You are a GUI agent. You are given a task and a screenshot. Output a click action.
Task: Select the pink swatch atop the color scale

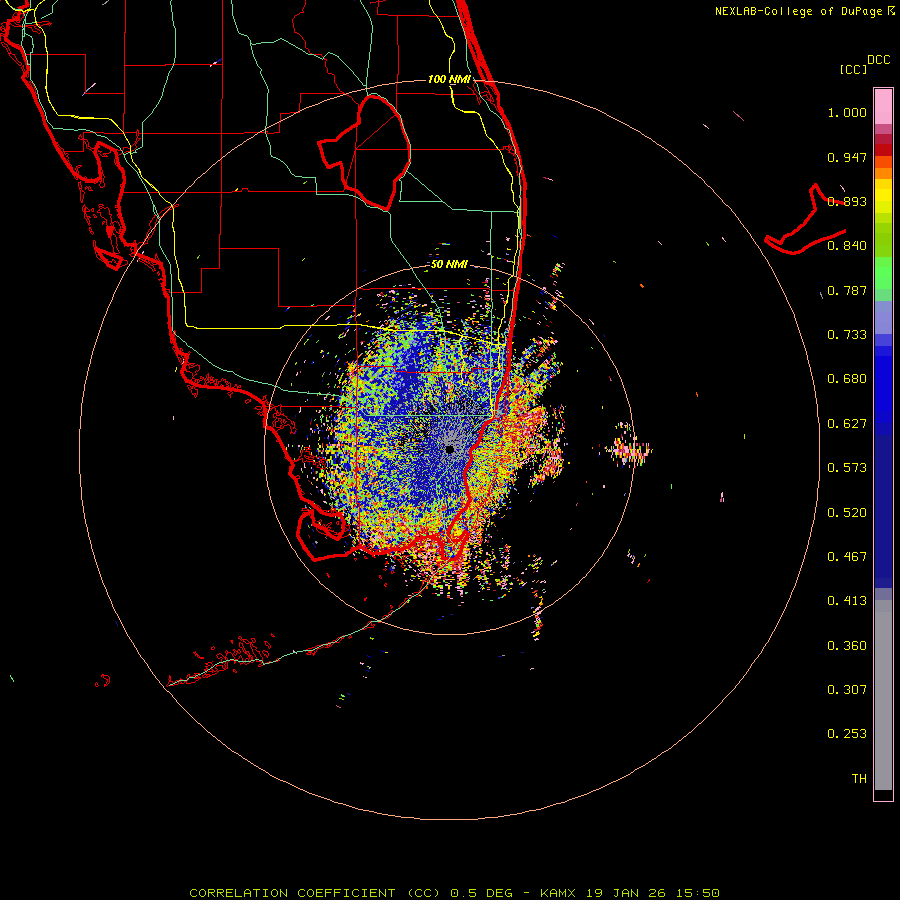coord(883,107)
